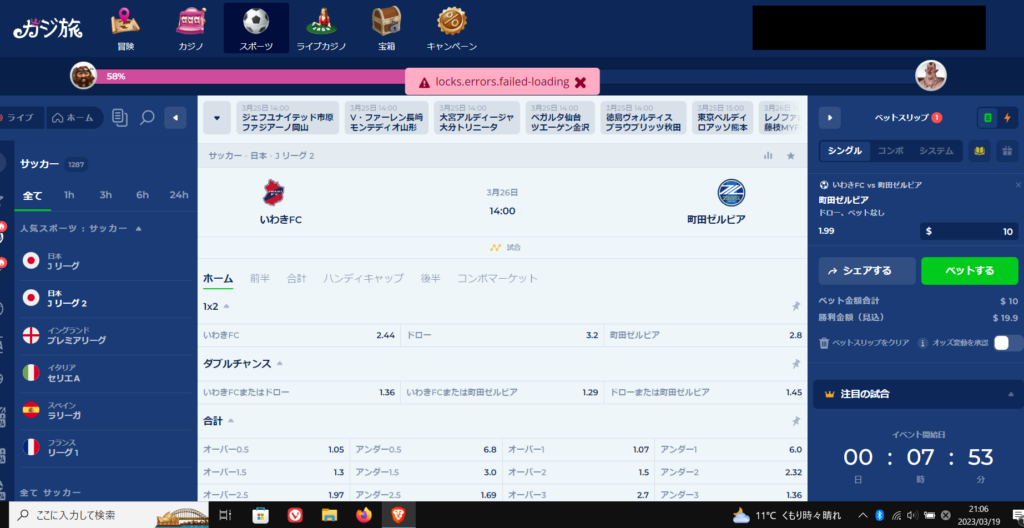Open 全て サッカー link in the sidebar

point(51,492)
